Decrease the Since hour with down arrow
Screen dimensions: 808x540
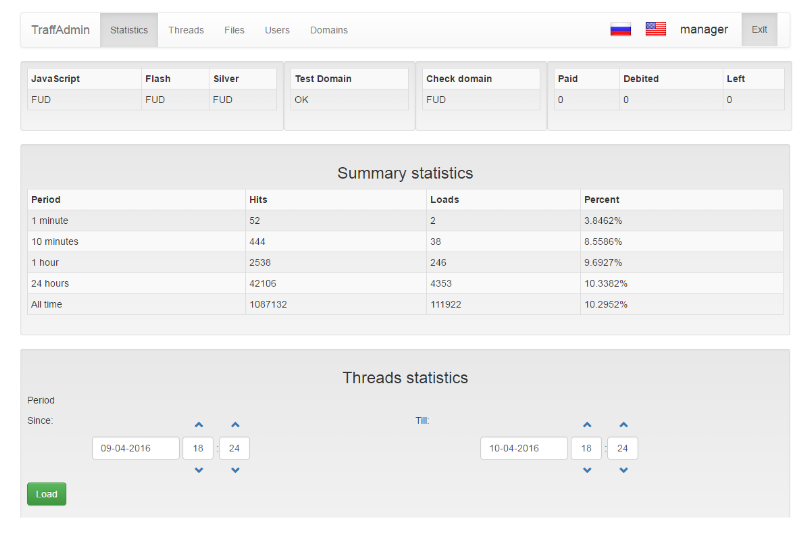(x=198, y=470)
